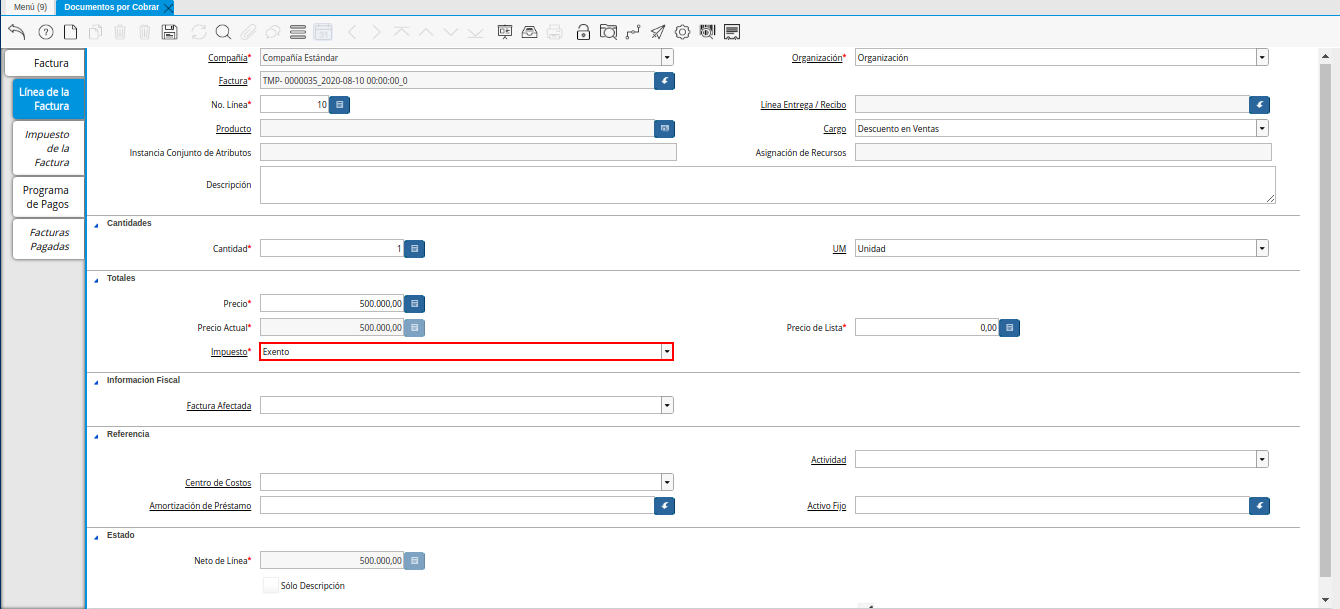Collapse the Informacion Fiscal section
Viewport: 1340px width, 609px height.
pyautogui.click(x=97, y=381)
